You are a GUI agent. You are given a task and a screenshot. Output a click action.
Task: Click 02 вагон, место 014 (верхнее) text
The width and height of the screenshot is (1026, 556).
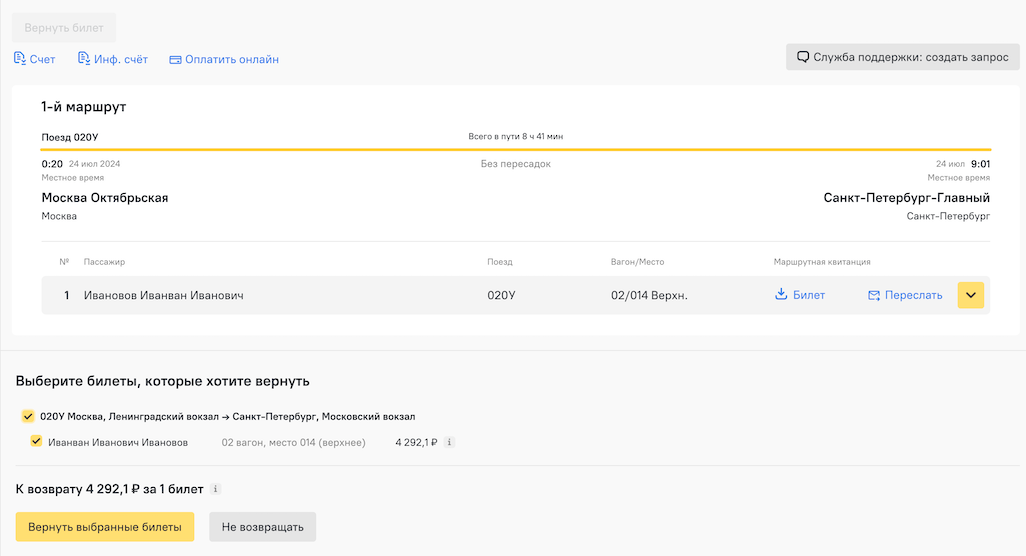(293, 443)
